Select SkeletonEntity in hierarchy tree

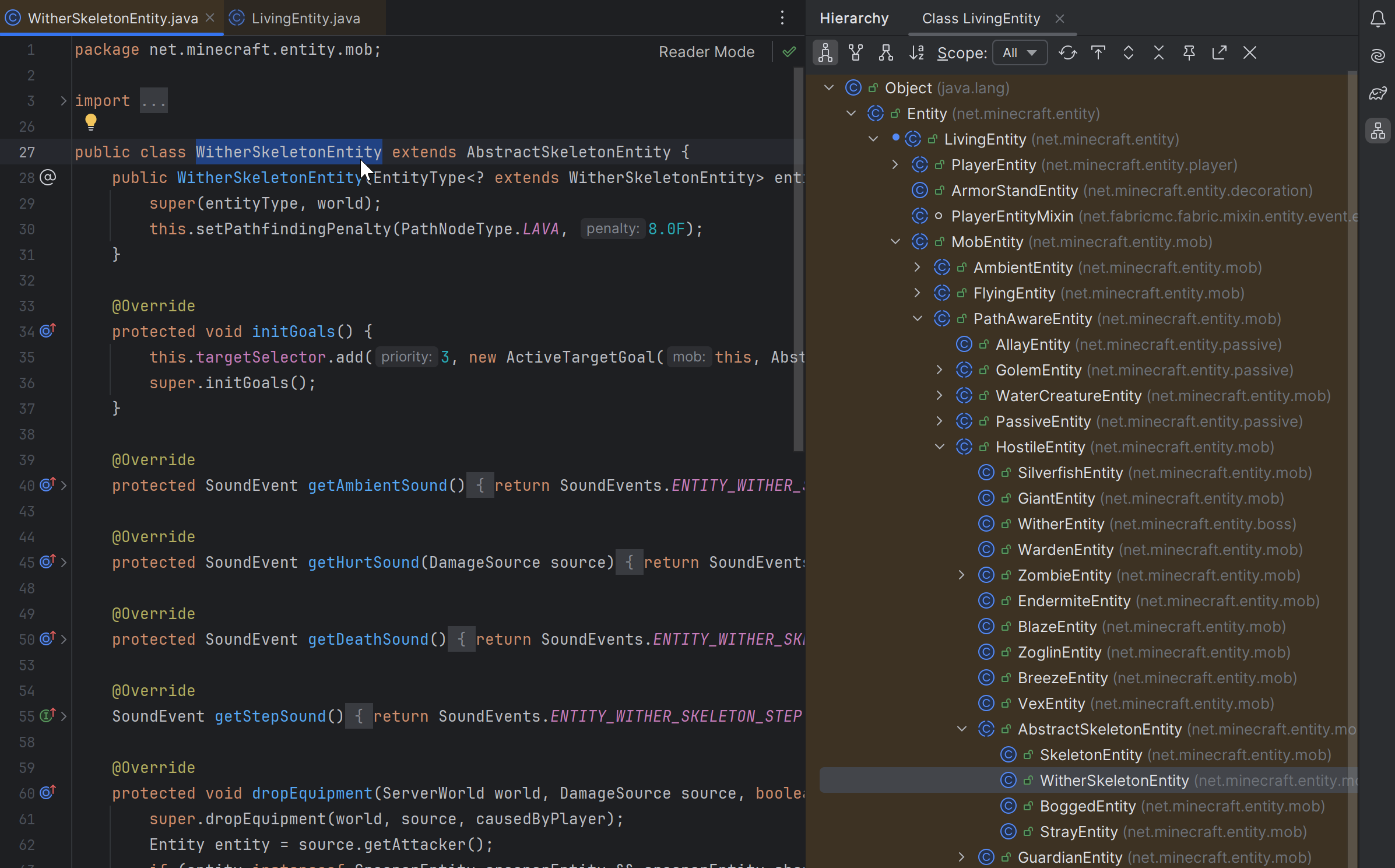pos(1090,755)
